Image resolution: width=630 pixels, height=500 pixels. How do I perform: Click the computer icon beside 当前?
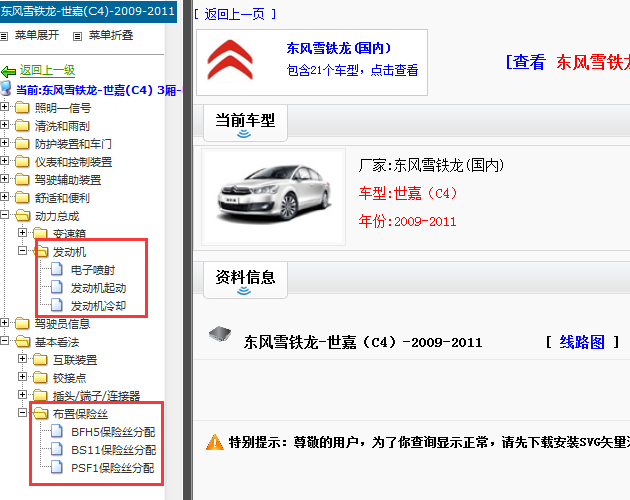point(6,88)
